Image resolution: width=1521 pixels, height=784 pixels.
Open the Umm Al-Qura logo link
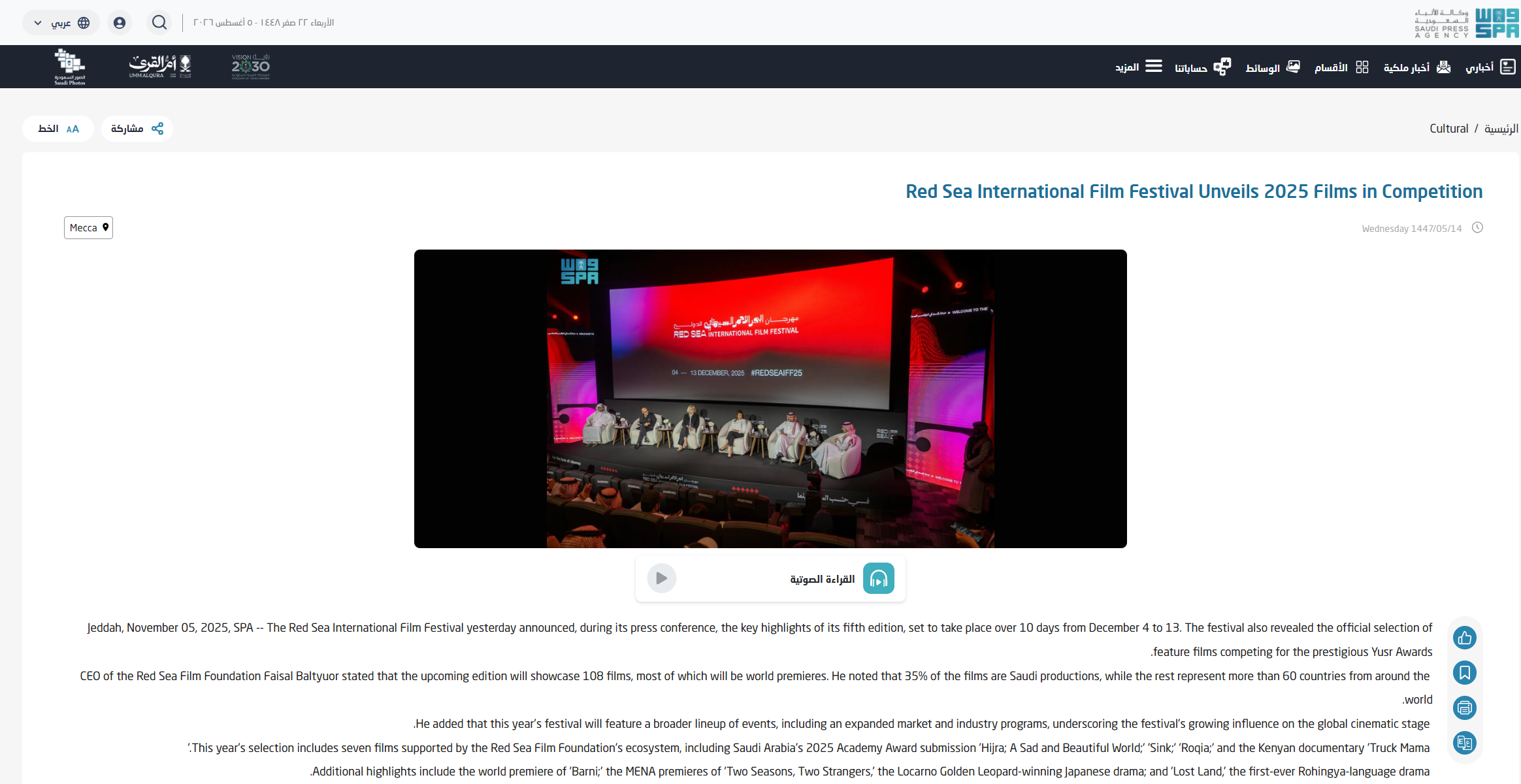pyautogui.click(x=160, y=67)
